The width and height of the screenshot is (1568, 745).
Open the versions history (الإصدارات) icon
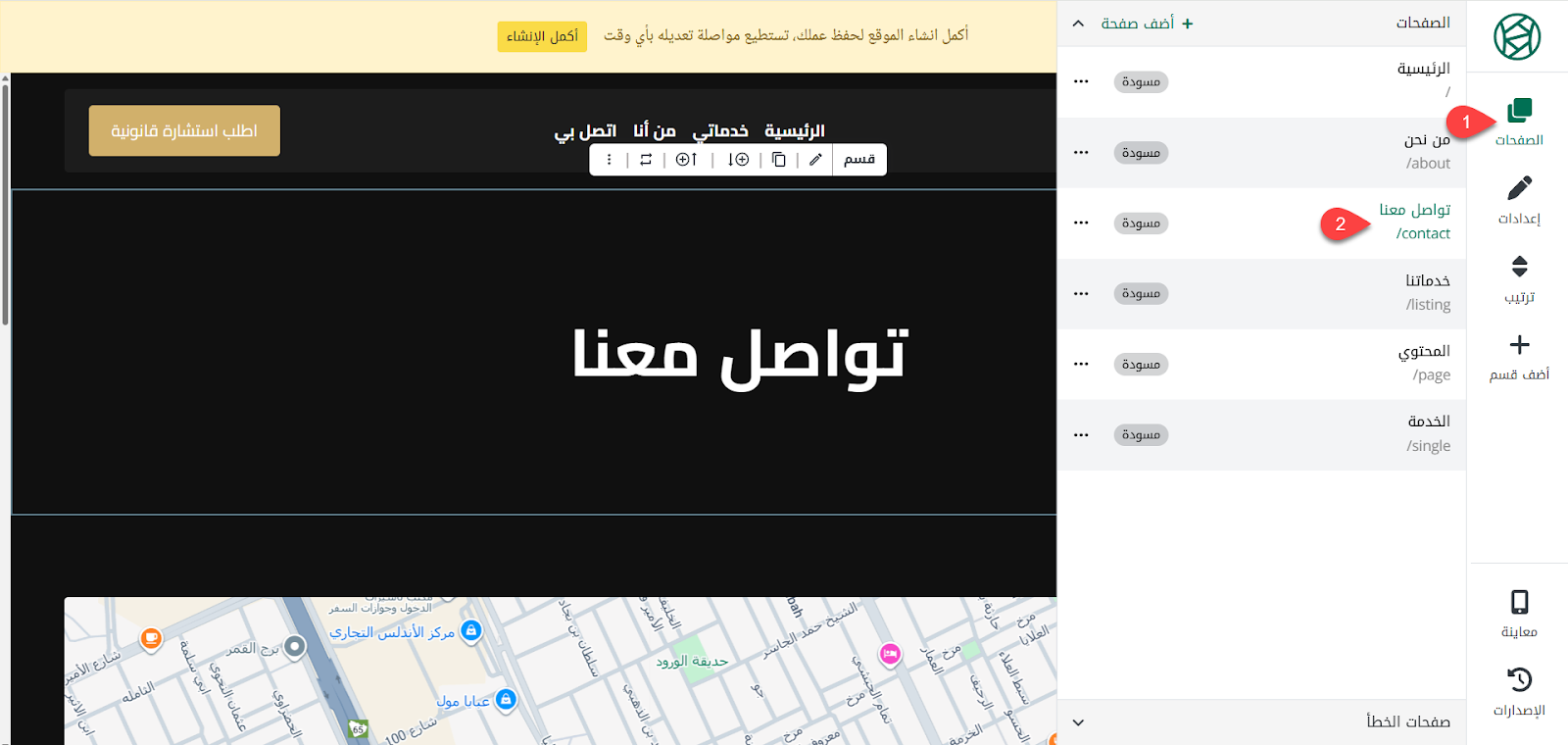point(1519,691)
